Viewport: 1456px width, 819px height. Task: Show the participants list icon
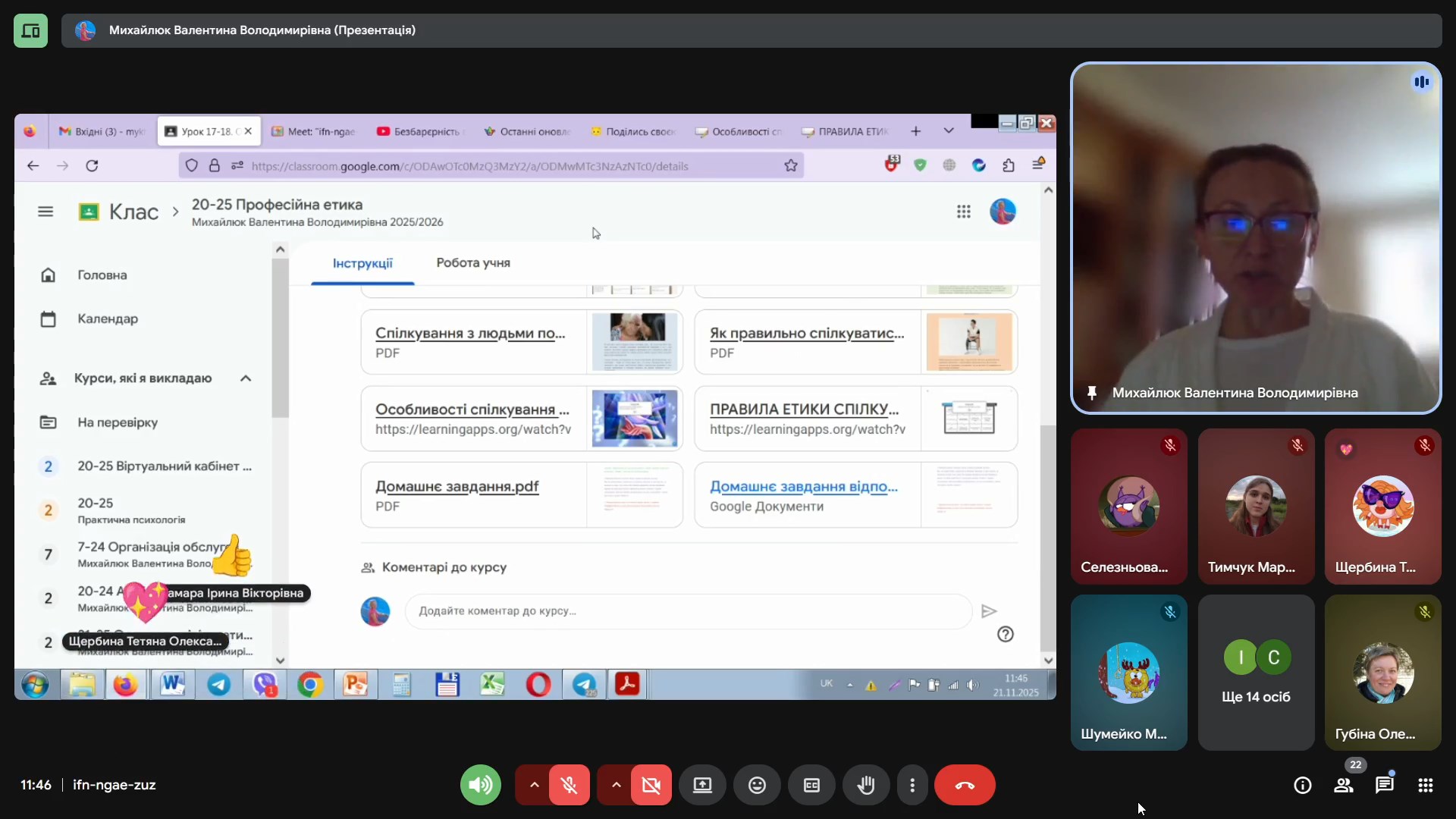[1344, 785]
